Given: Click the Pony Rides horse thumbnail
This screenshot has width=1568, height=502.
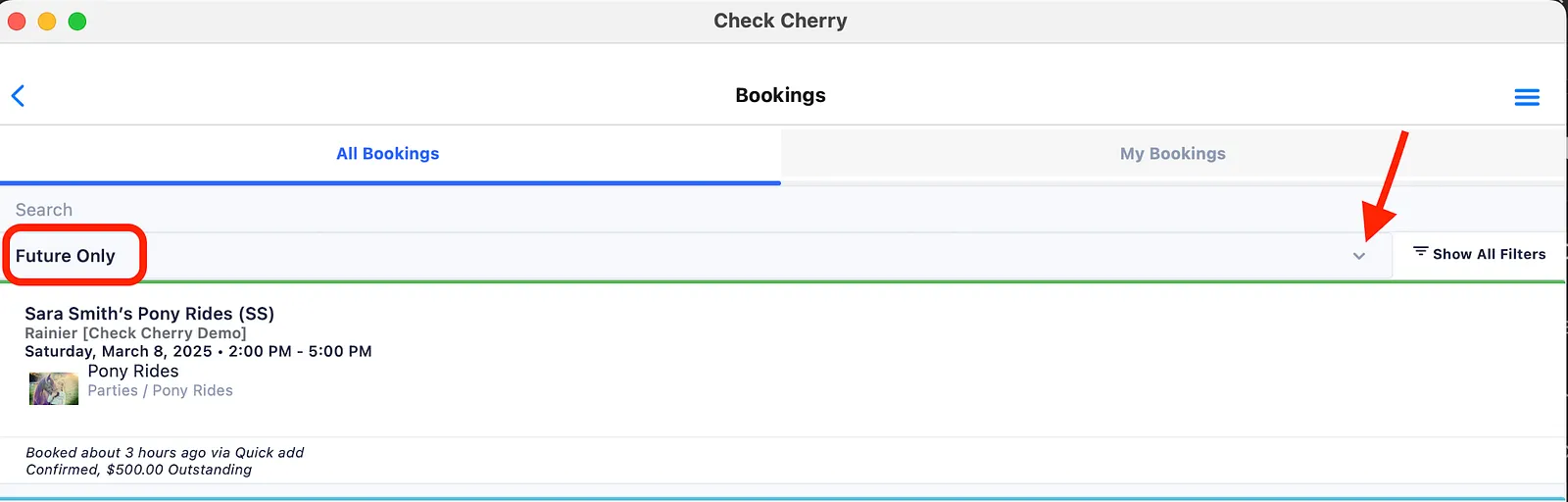Looking at the screenshot, I should [54, 388].
